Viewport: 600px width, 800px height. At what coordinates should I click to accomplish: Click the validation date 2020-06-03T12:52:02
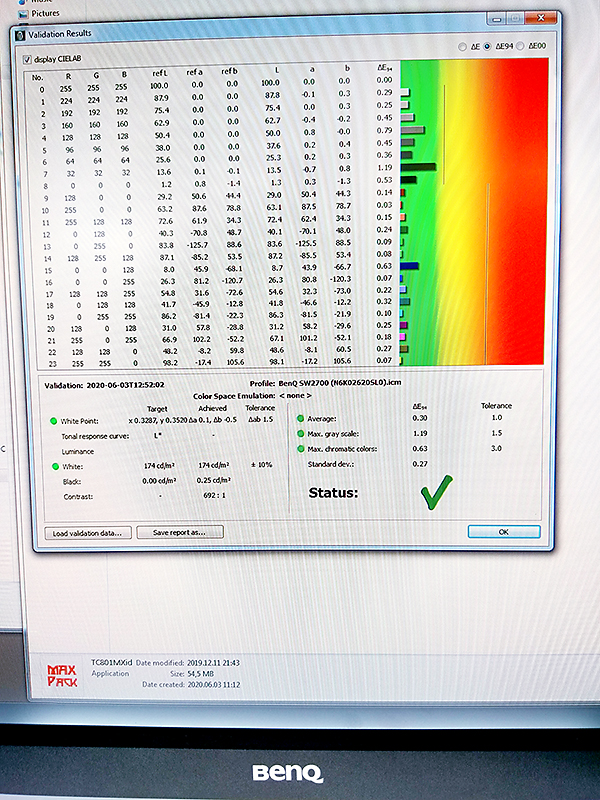click(126, 385)
